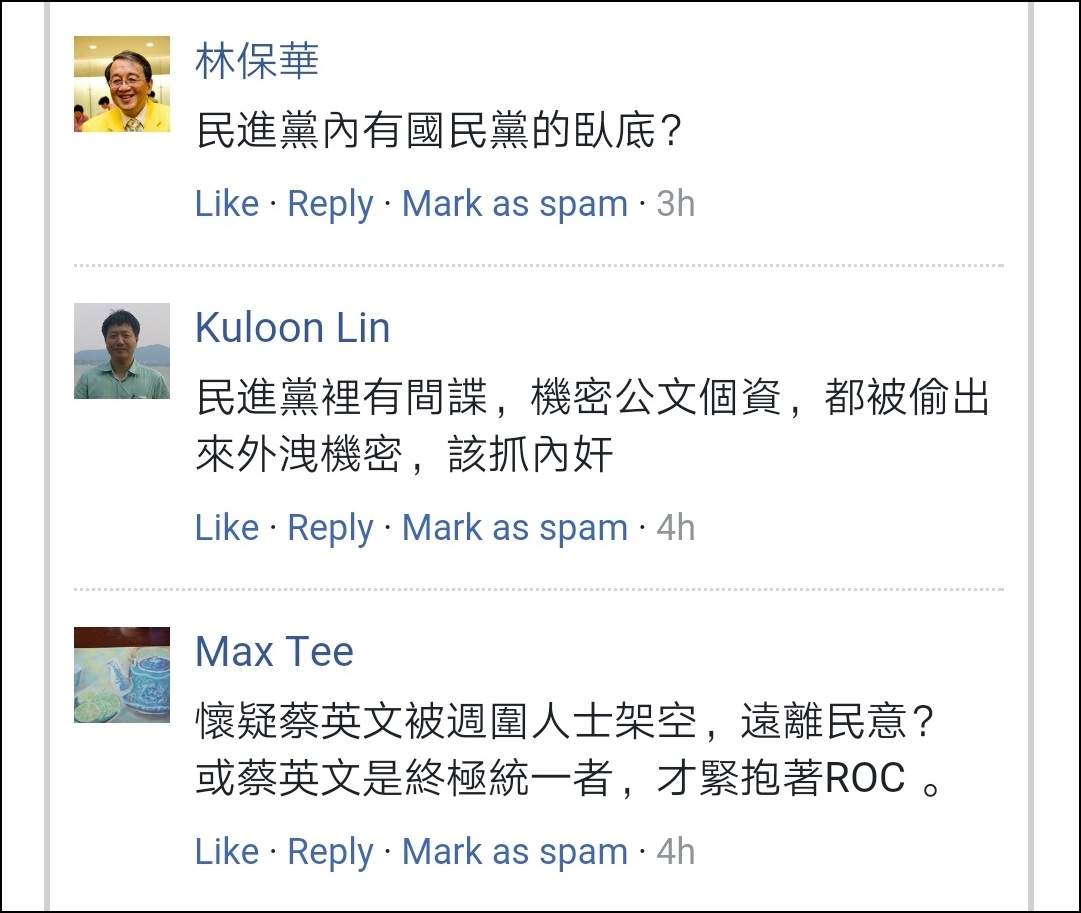This screenshot has width=1081, height=913.
Task: Open the Kuloon Lin profile name
Action: pos(292,328)
